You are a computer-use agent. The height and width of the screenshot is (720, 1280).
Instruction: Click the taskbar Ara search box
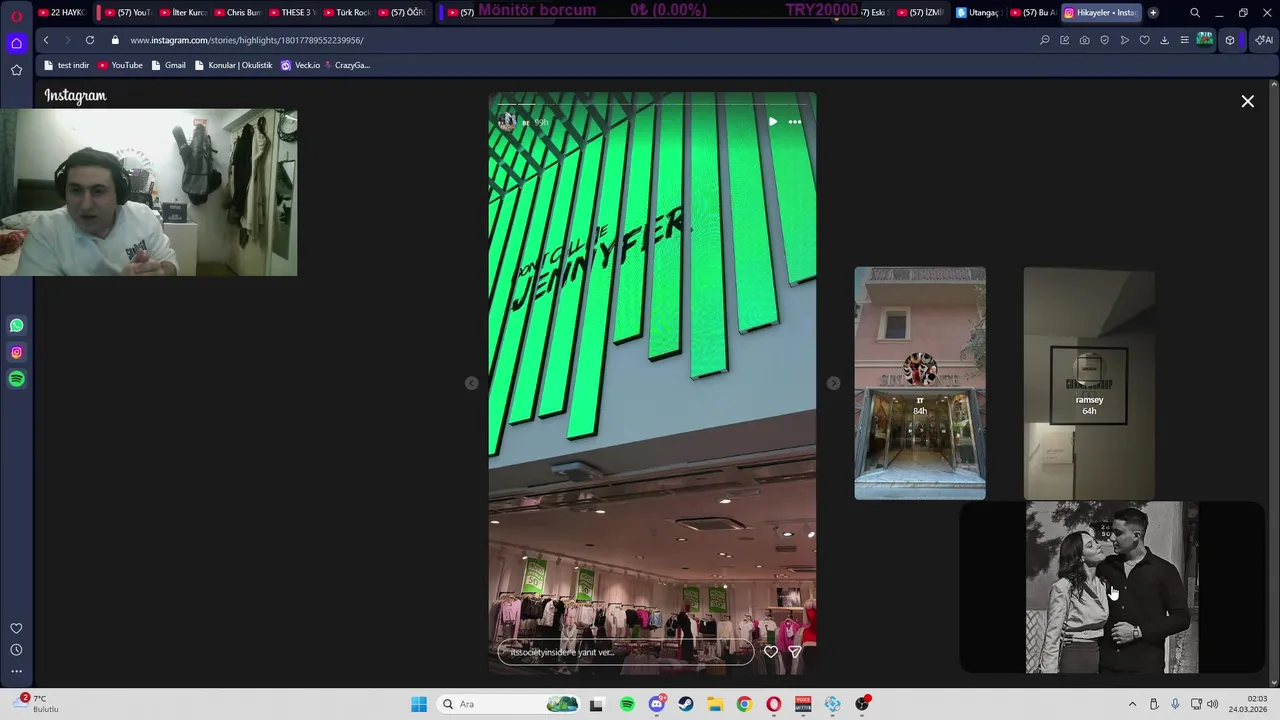[510, 704]
